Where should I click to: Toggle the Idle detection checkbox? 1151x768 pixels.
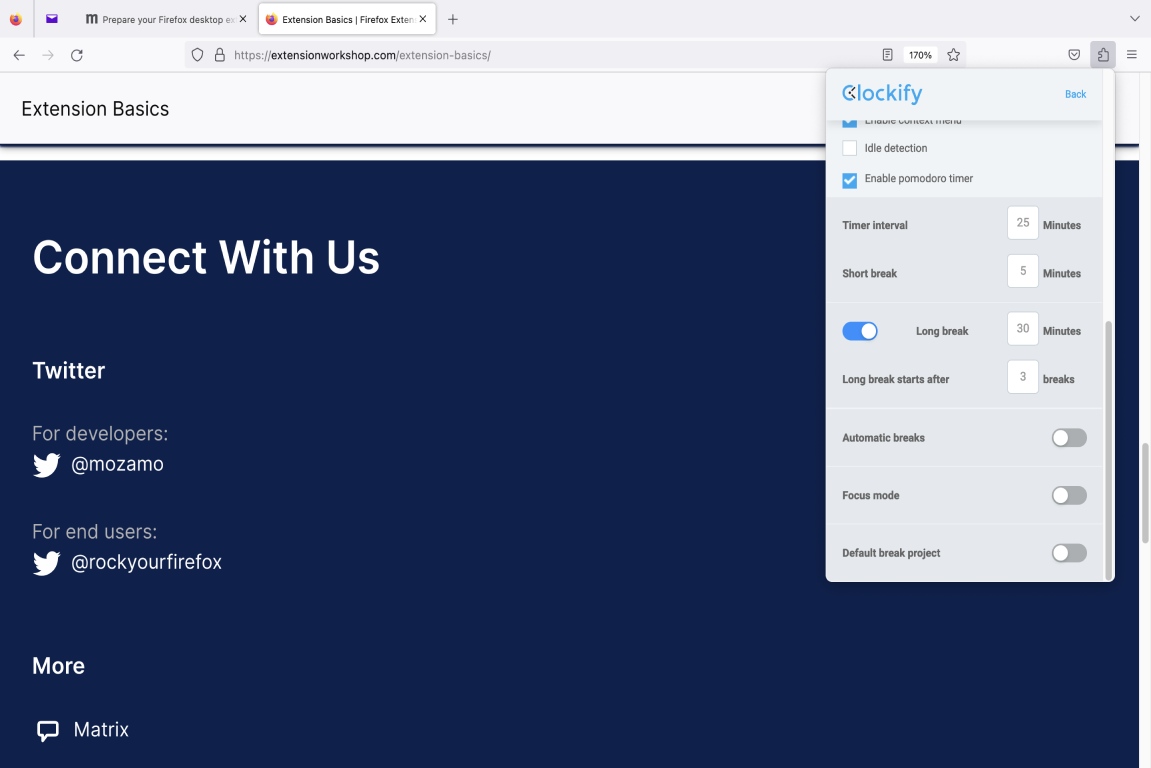[x=849, y=148]
